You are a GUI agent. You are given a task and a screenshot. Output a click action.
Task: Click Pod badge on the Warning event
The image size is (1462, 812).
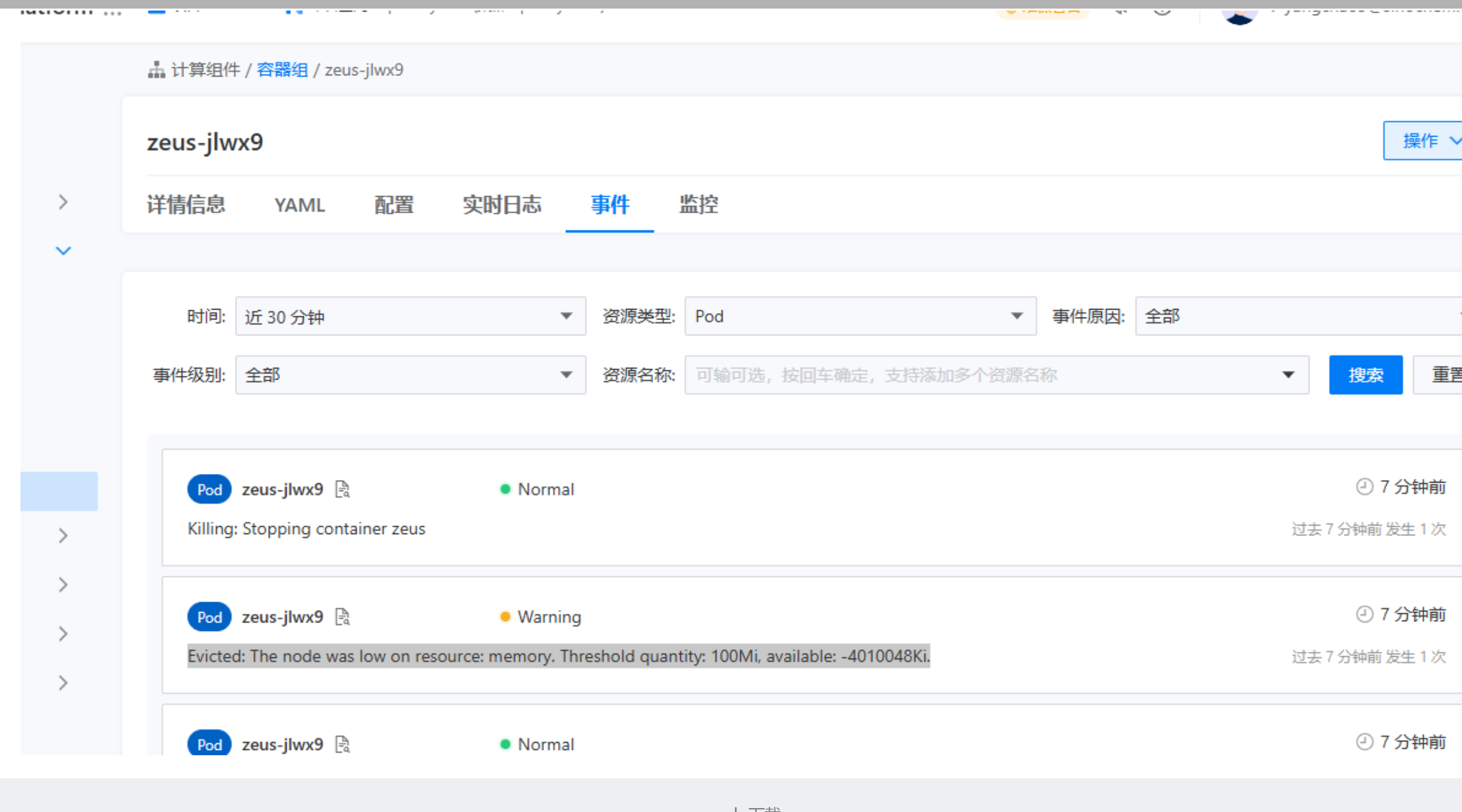click(x=209, y=617)
